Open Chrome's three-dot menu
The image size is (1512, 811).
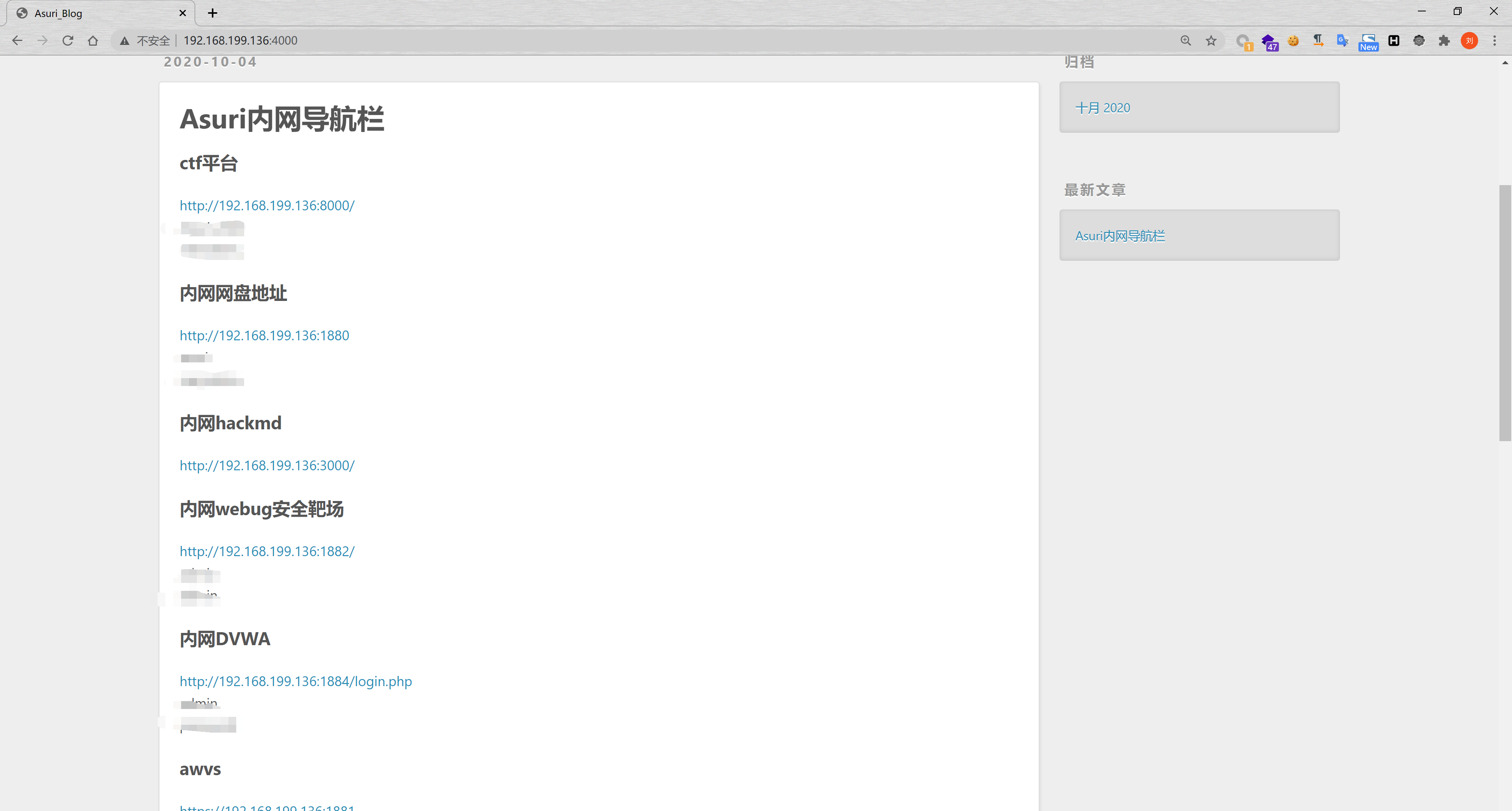(x=1494, y=41)
